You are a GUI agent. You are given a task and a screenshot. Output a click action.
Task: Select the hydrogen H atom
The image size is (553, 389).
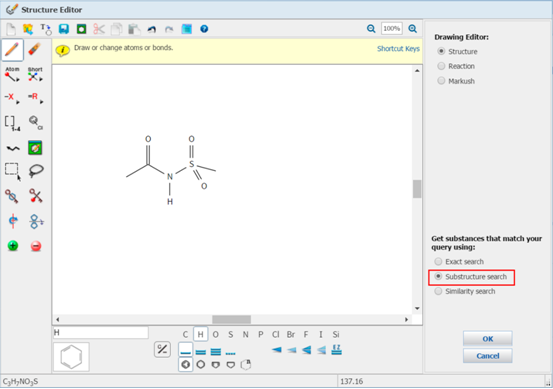[x=200, y=334]
